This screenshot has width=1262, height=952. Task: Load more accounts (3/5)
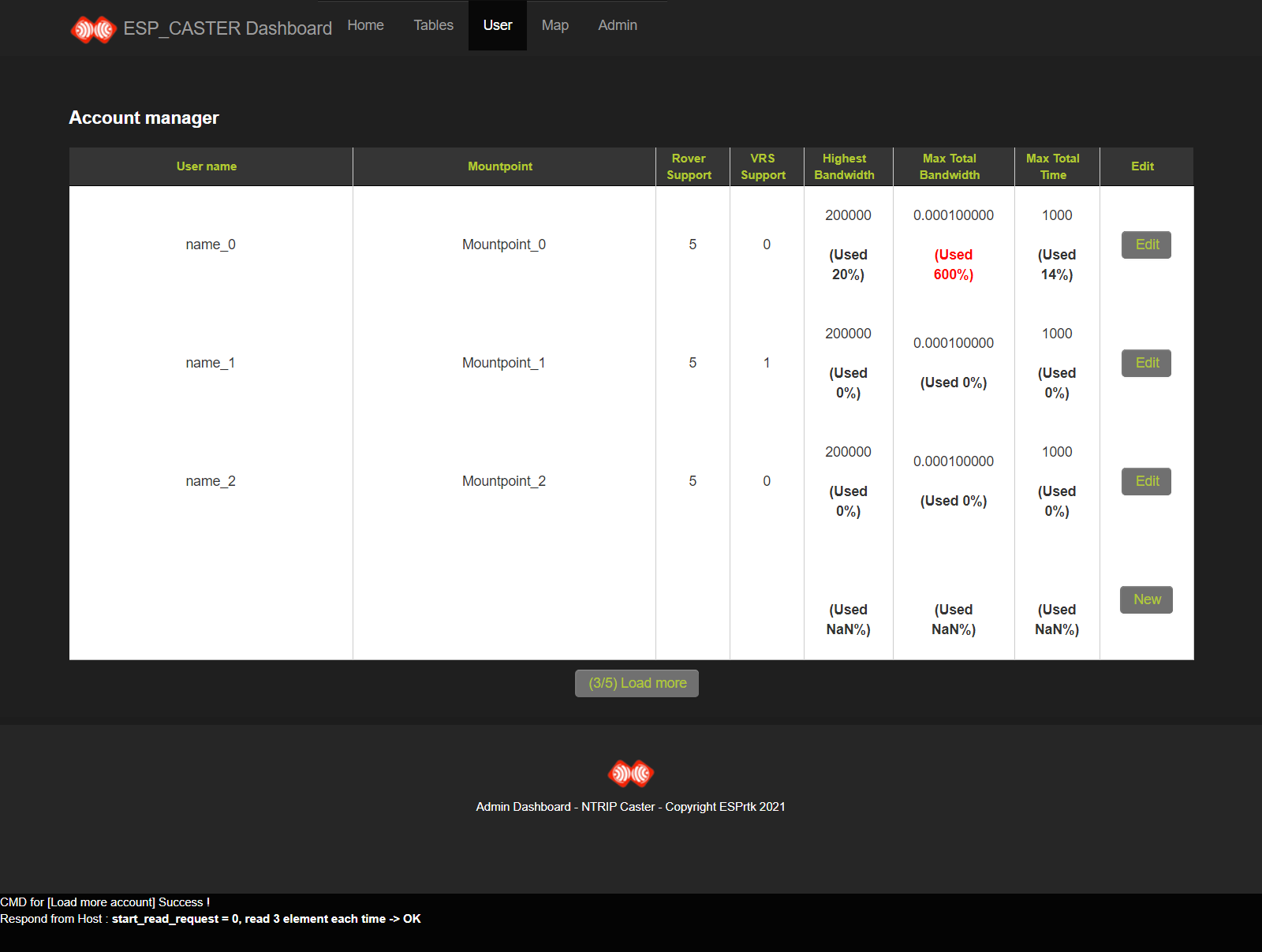point(637,683)
